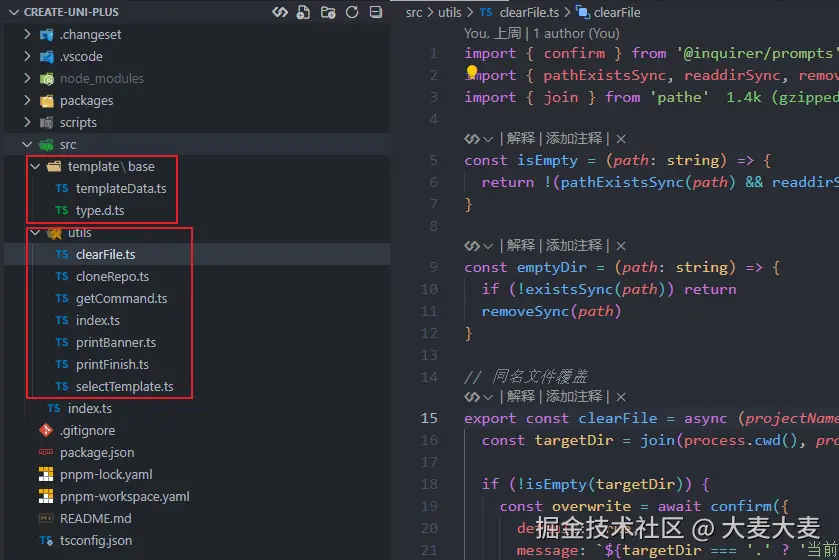Click 添加注释 above the emptyDir function

pos(574,246)
